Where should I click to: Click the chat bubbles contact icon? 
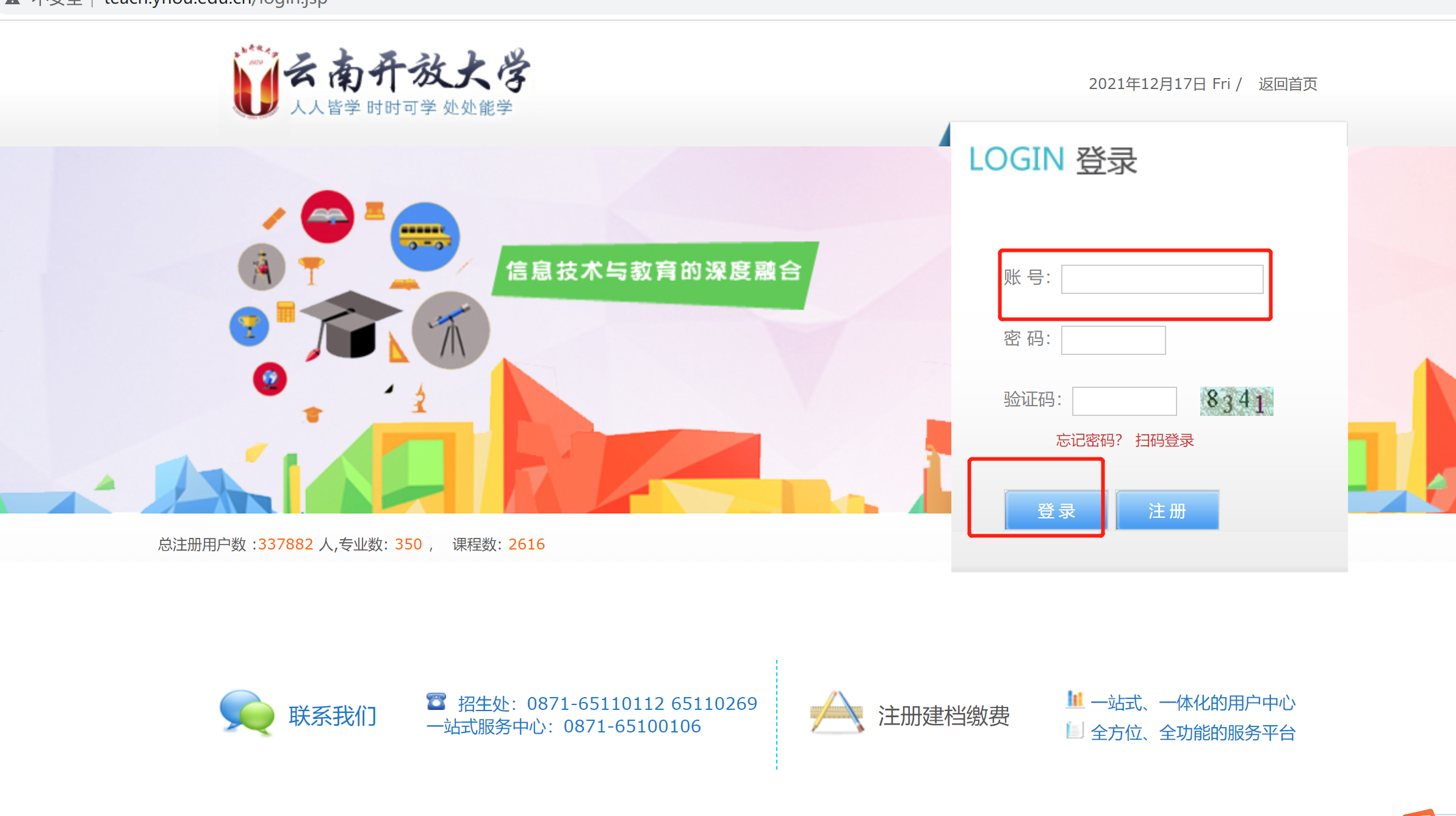pos(247,712)
